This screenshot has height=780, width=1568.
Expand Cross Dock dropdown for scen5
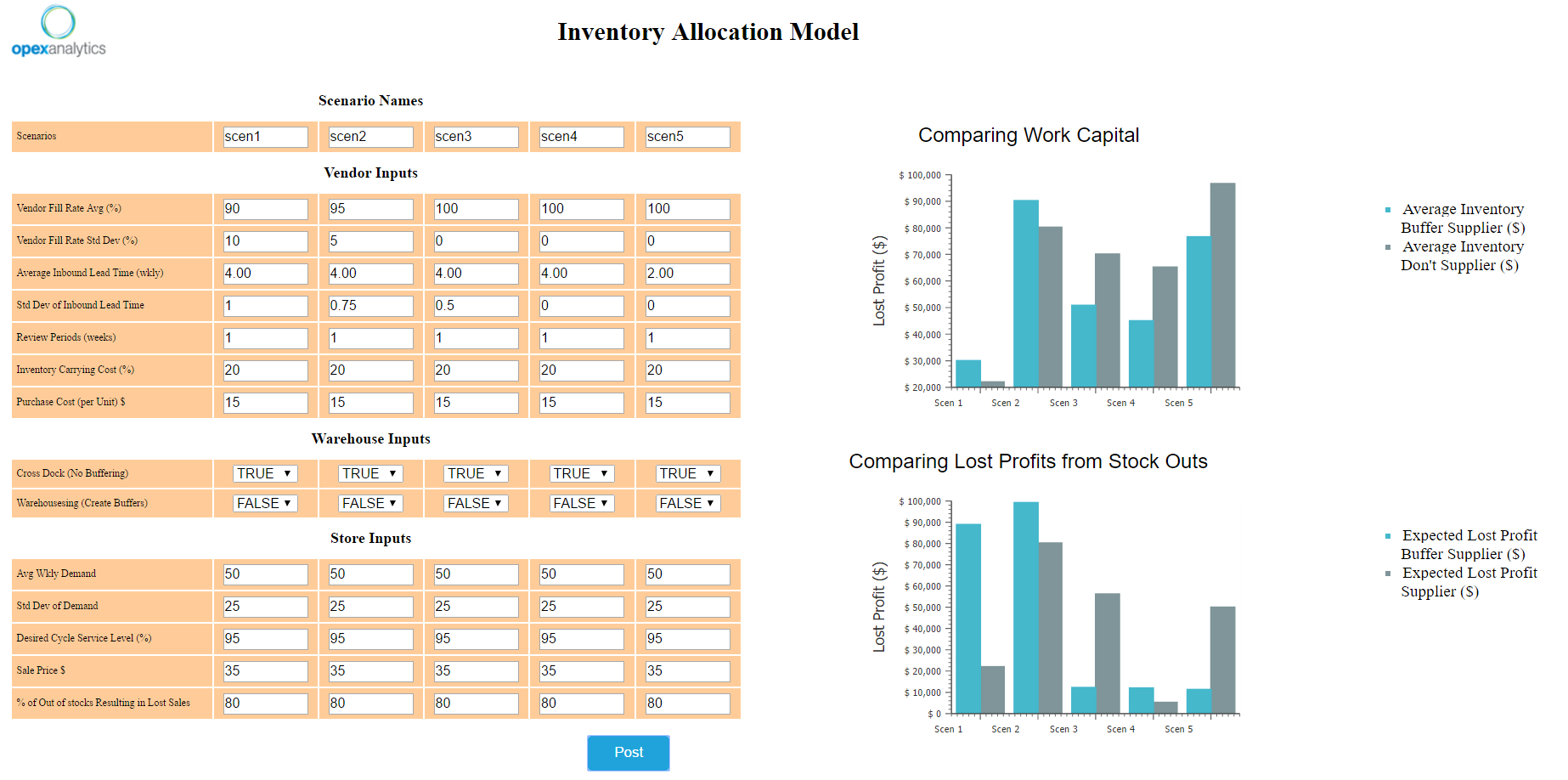coord(688,474)
